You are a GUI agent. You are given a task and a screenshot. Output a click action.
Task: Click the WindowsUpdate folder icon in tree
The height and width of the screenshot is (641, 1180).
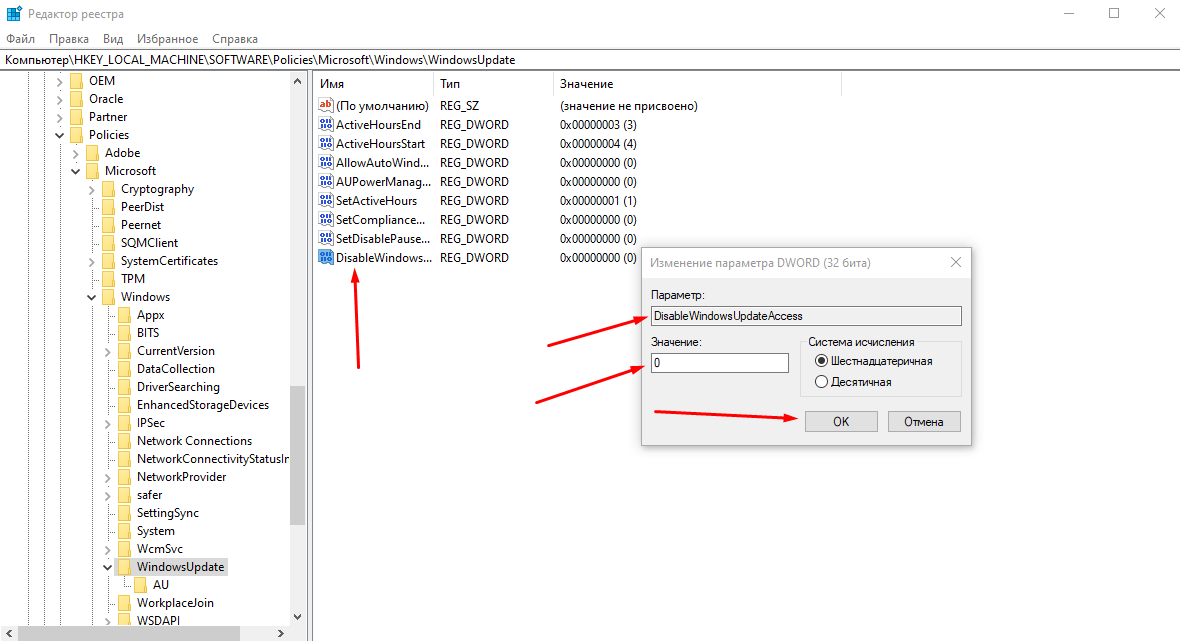(124, 567)
